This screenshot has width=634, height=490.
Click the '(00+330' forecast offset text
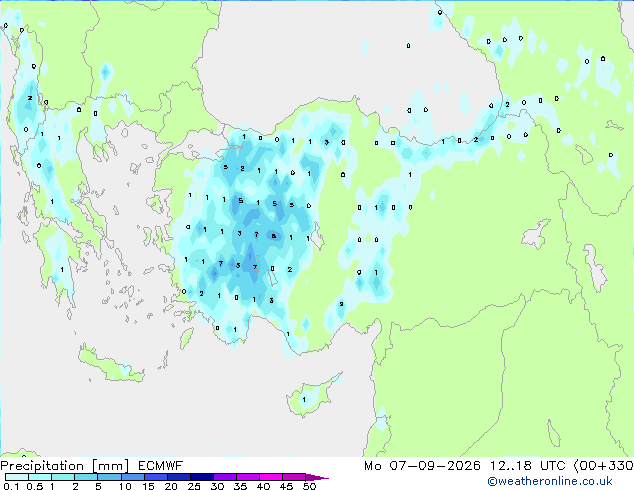pyautogui.click(x=604, y=466)
